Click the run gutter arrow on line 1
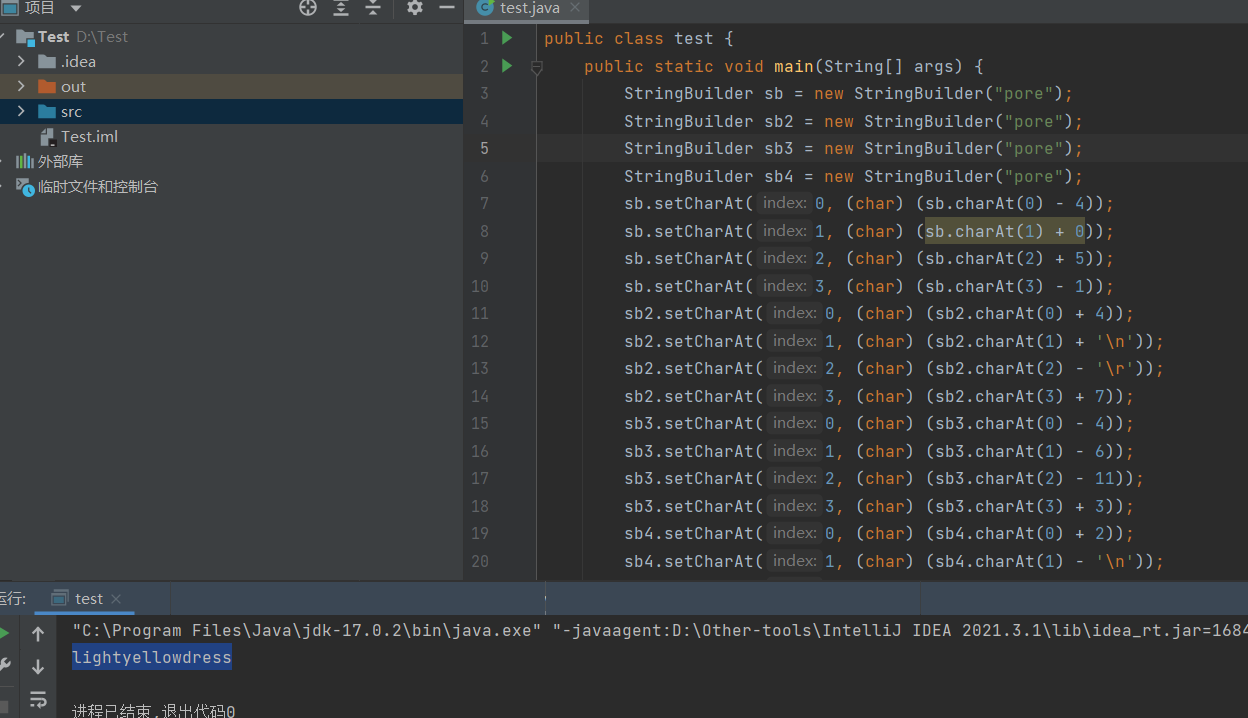The width and height of the screenshot is (1248, 718). 507,38
